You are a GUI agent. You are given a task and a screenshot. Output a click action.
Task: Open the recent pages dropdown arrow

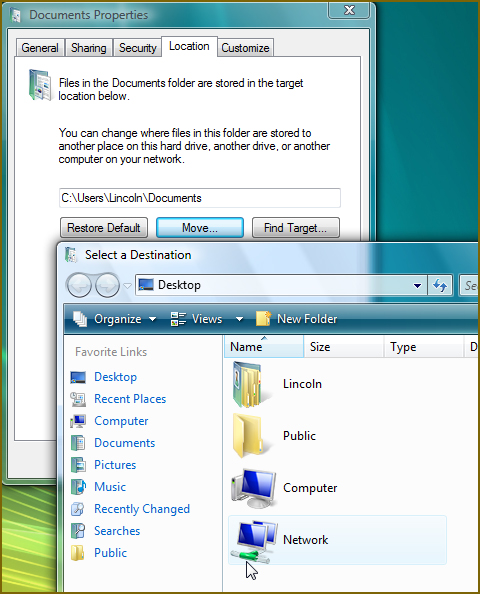128,286
